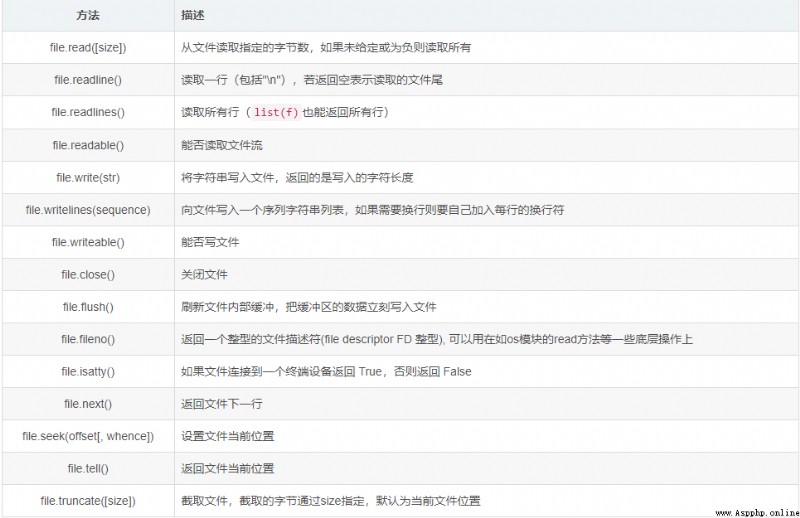The height and width of the screenshot is (518, 800).
Task: Select the file.fileno() method cell
Action: click(88, 339)
